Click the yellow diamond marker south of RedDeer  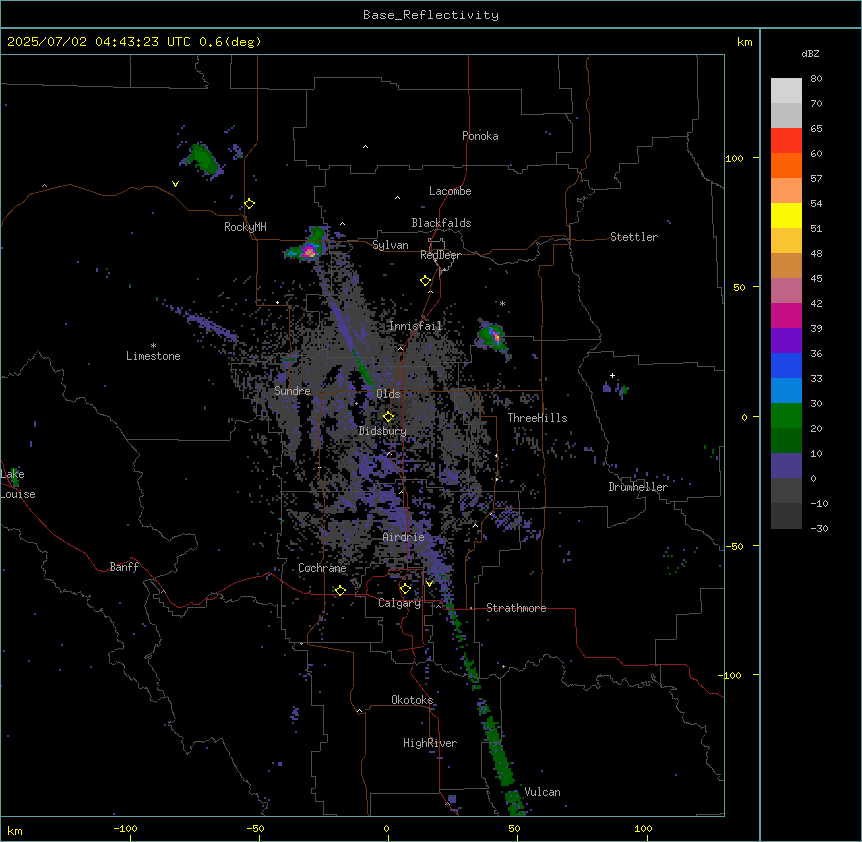(425, 281)
